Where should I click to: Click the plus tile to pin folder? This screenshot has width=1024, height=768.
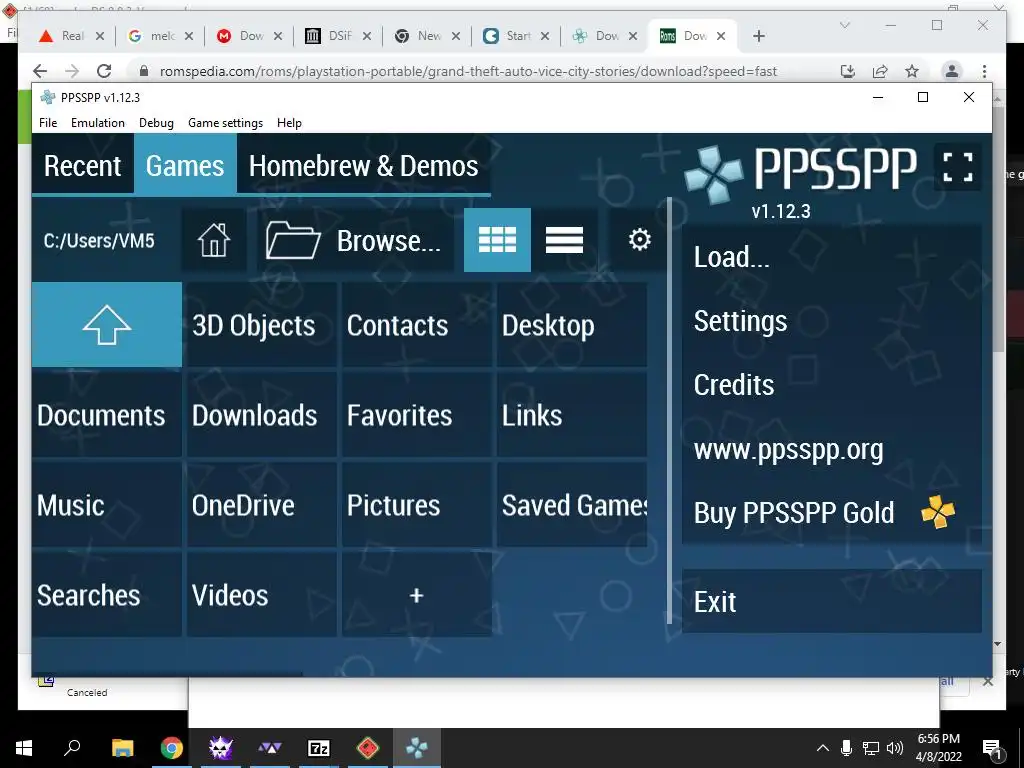[x=417, y=595]
